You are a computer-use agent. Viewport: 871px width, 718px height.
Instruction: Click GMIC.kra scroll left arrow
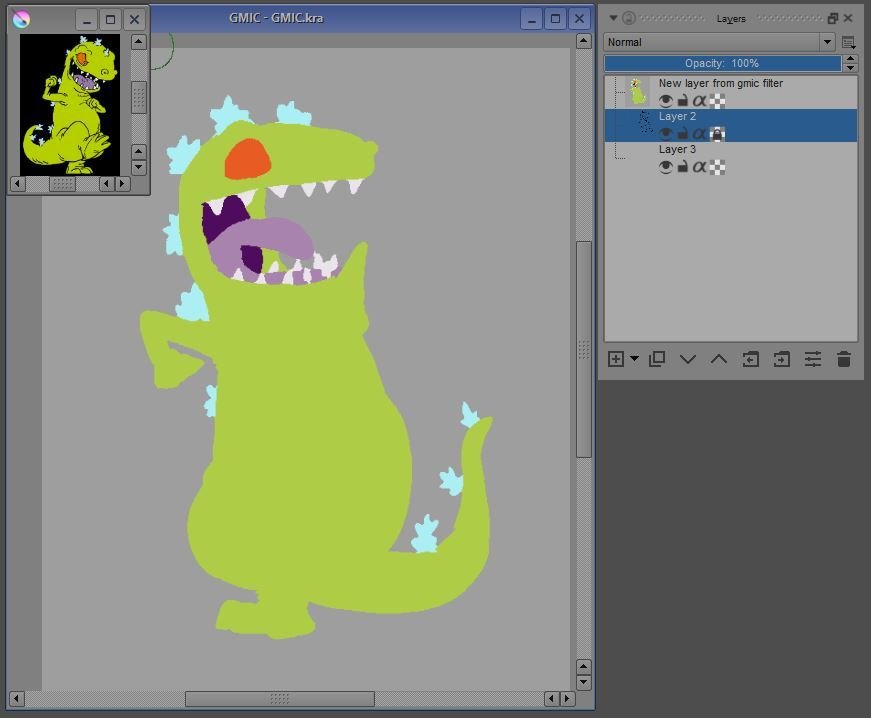pyautogui.click(x=17, y=699)
